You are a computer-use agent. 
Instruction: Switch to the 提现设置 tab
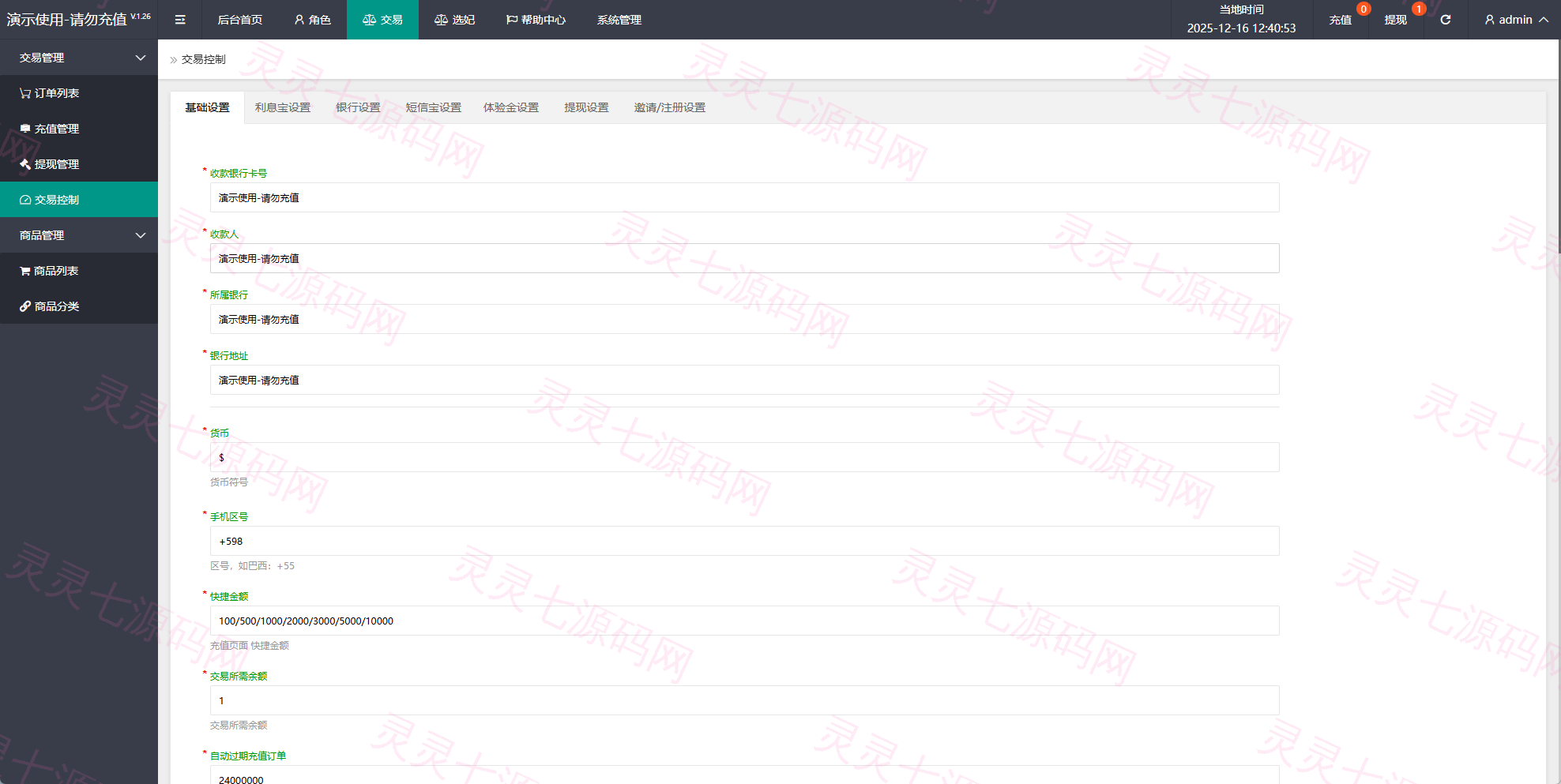[586, 107]
